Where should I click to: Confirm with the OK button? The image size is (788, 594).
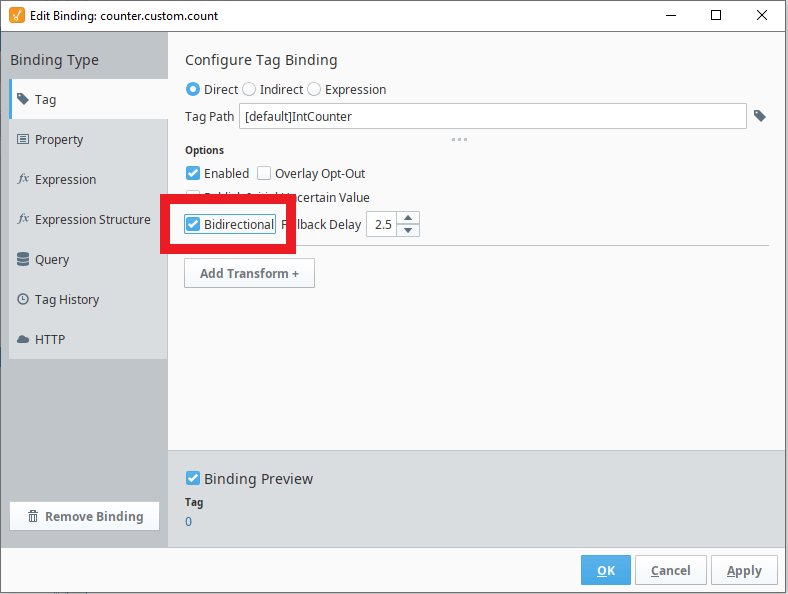606,570
